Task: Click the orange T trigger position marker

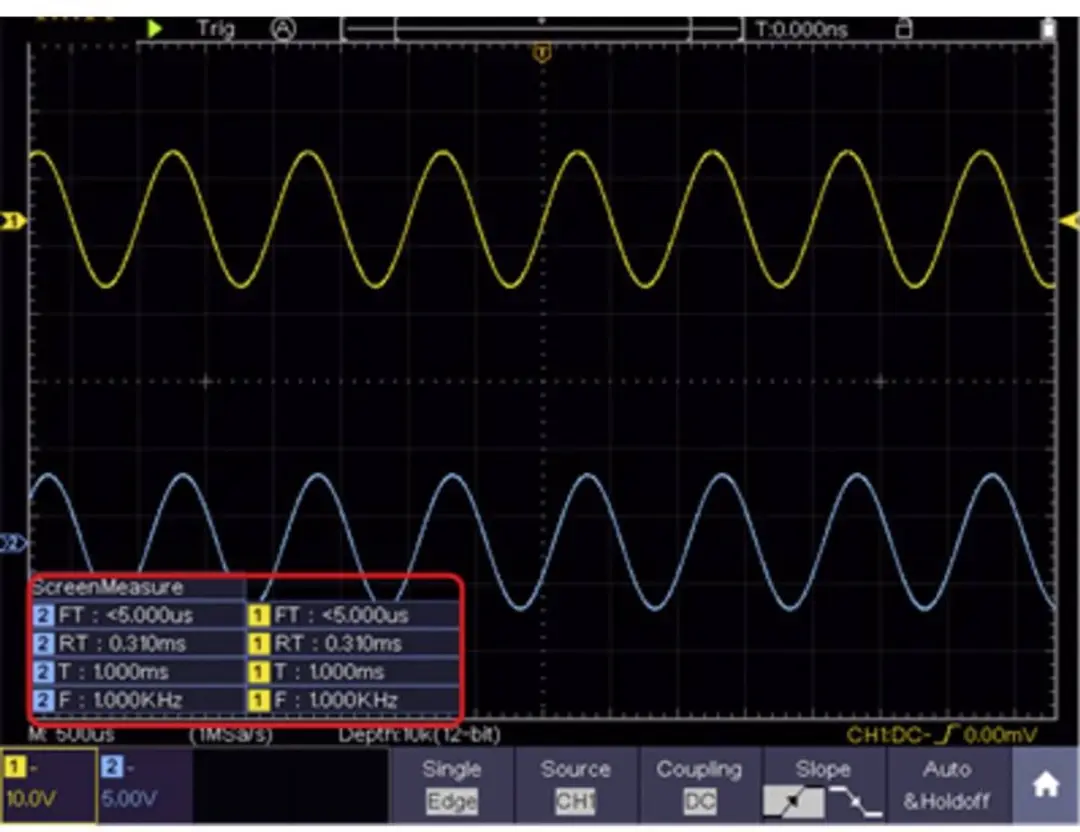Action: point(543,53)
